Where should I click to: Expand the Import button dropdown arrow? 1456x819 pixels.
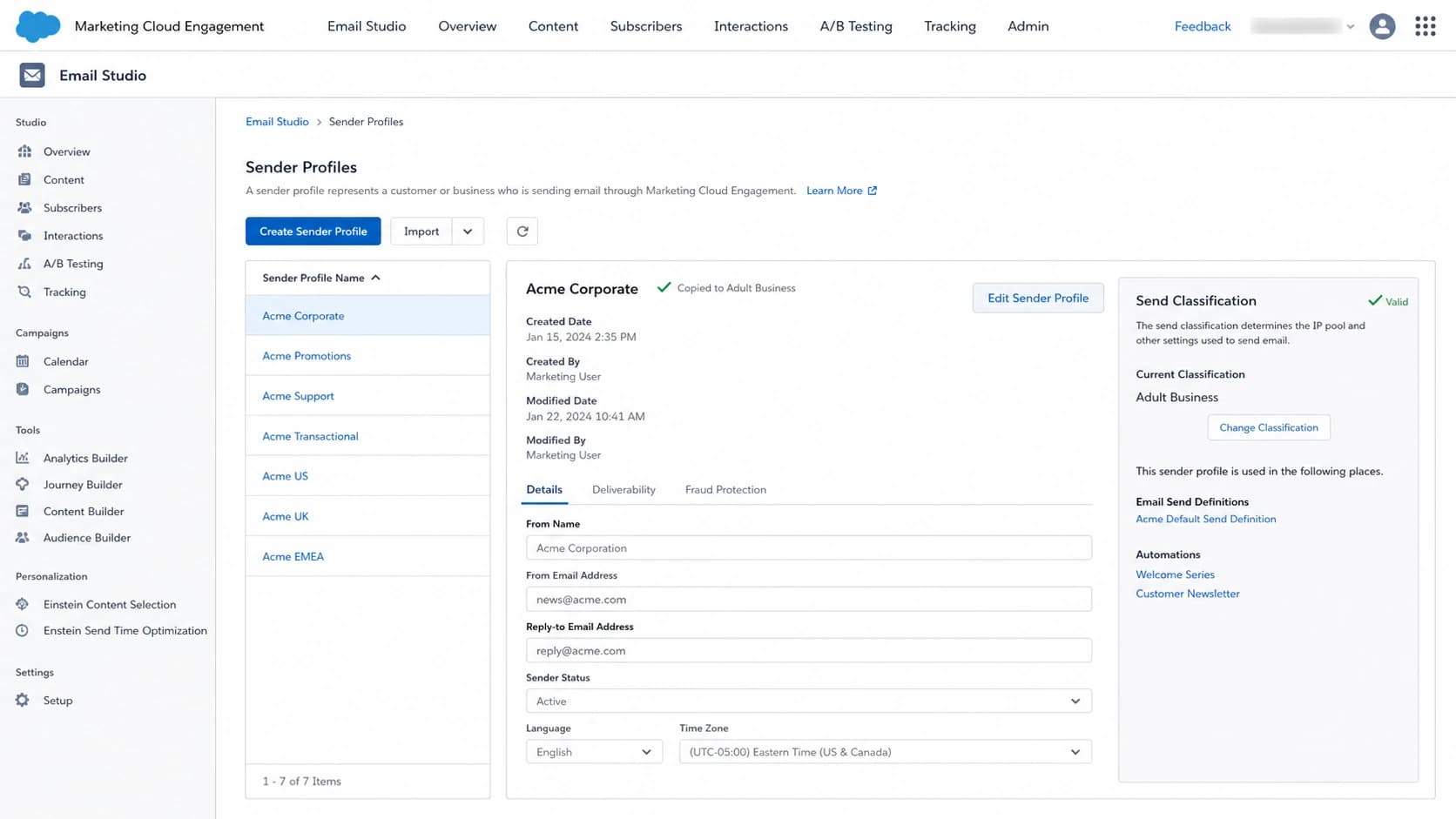pyautogui.click(x=468, y=232)
